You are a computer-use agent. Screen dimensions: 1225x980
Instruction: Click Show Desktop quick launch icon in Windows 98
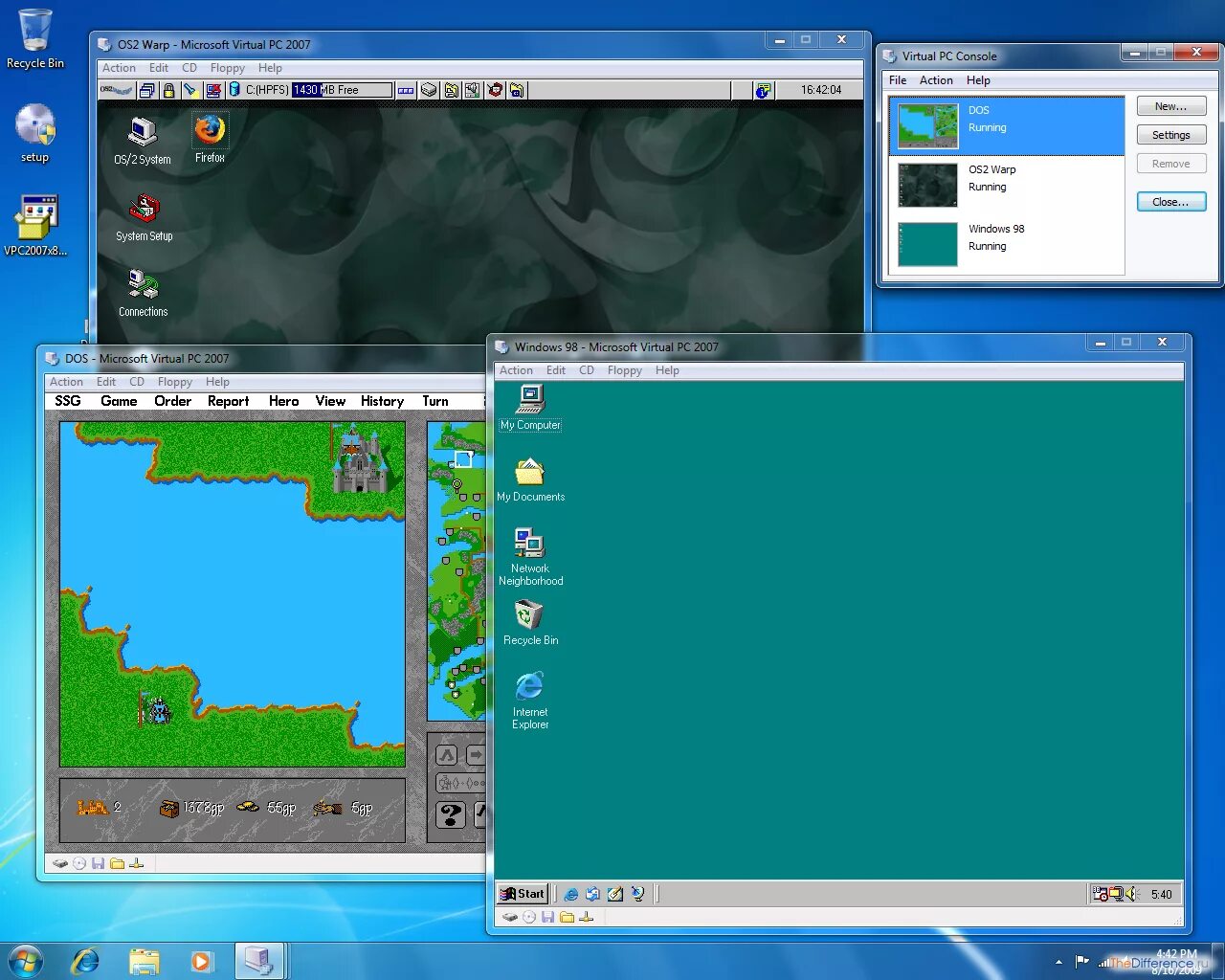coord(615,894)
